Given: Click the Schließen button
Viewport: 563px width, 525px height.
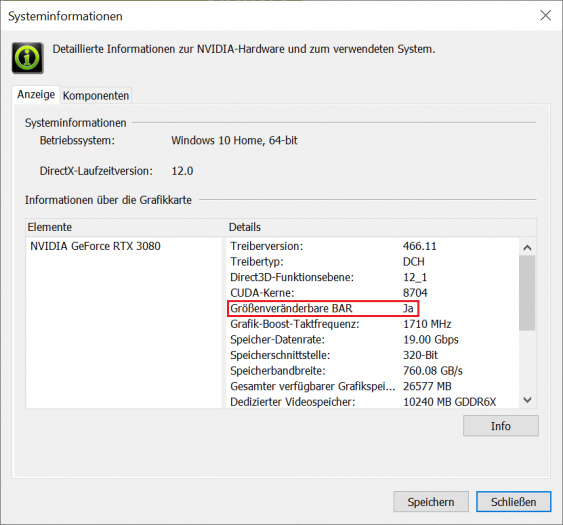Looking at the screenshot, I should (513, 502).
